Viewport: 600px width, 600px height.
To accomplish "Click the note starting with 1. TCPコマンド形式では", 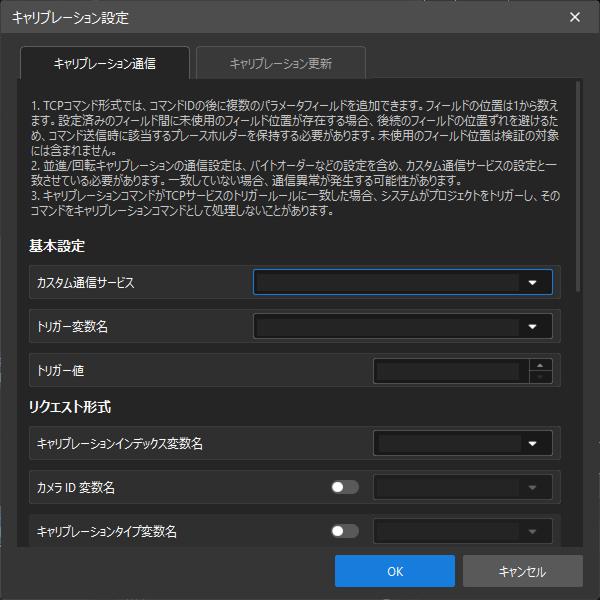I will click(295, 128).
